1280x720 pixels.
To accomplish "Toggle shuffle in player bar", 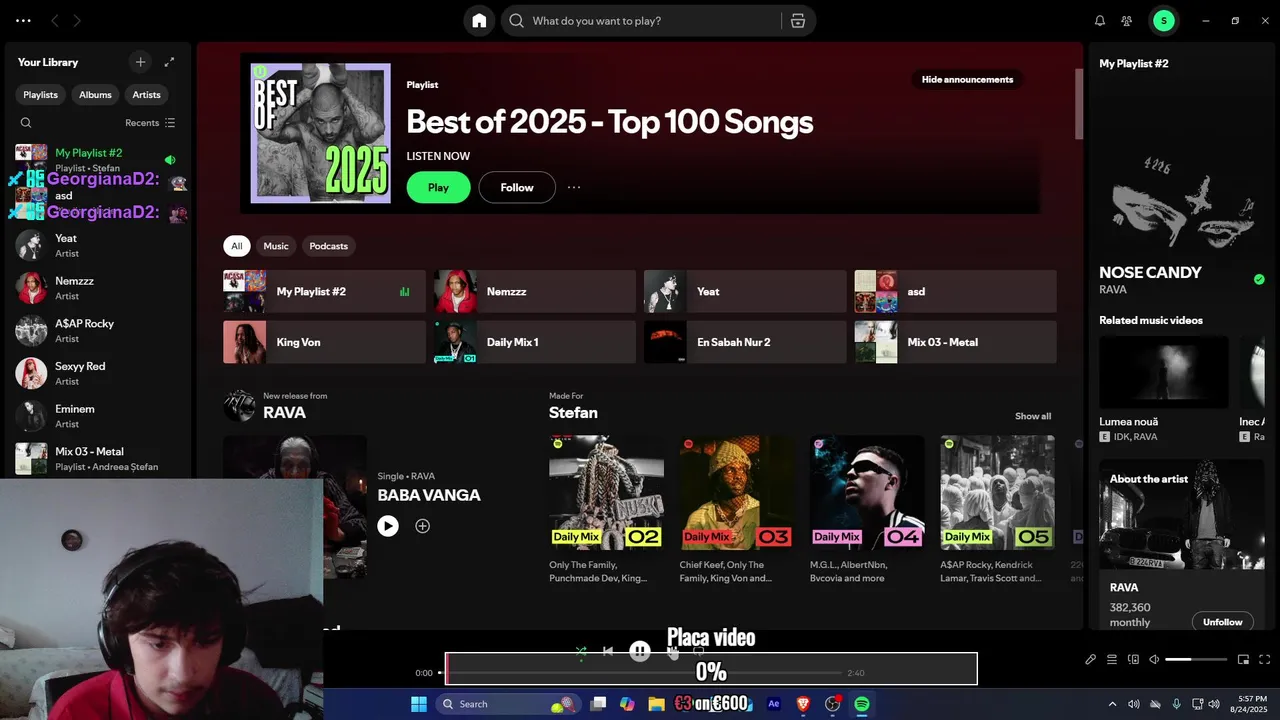I will coord(581,652).
